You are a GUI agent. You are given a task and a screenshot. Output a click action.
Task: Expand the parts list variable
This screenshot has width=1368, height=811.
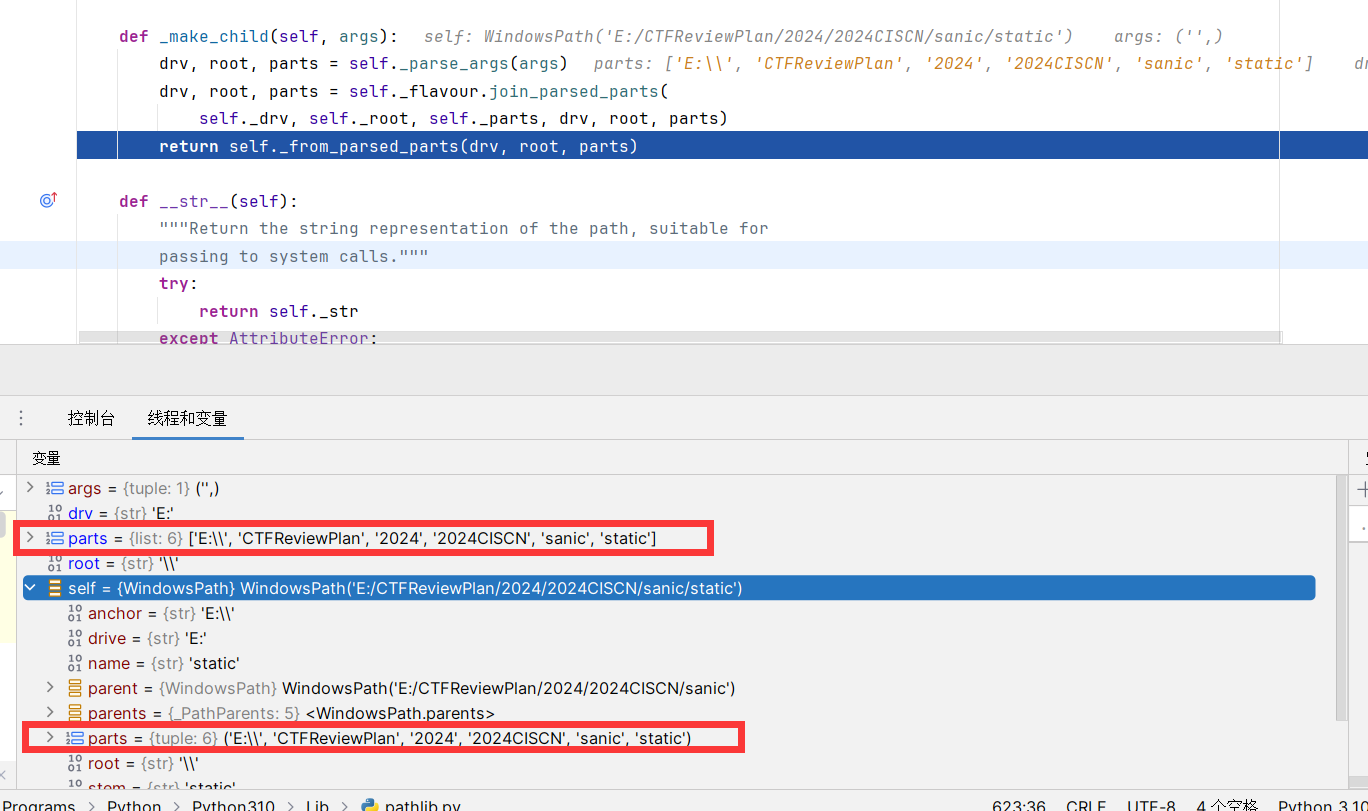(x=30, y=538)
